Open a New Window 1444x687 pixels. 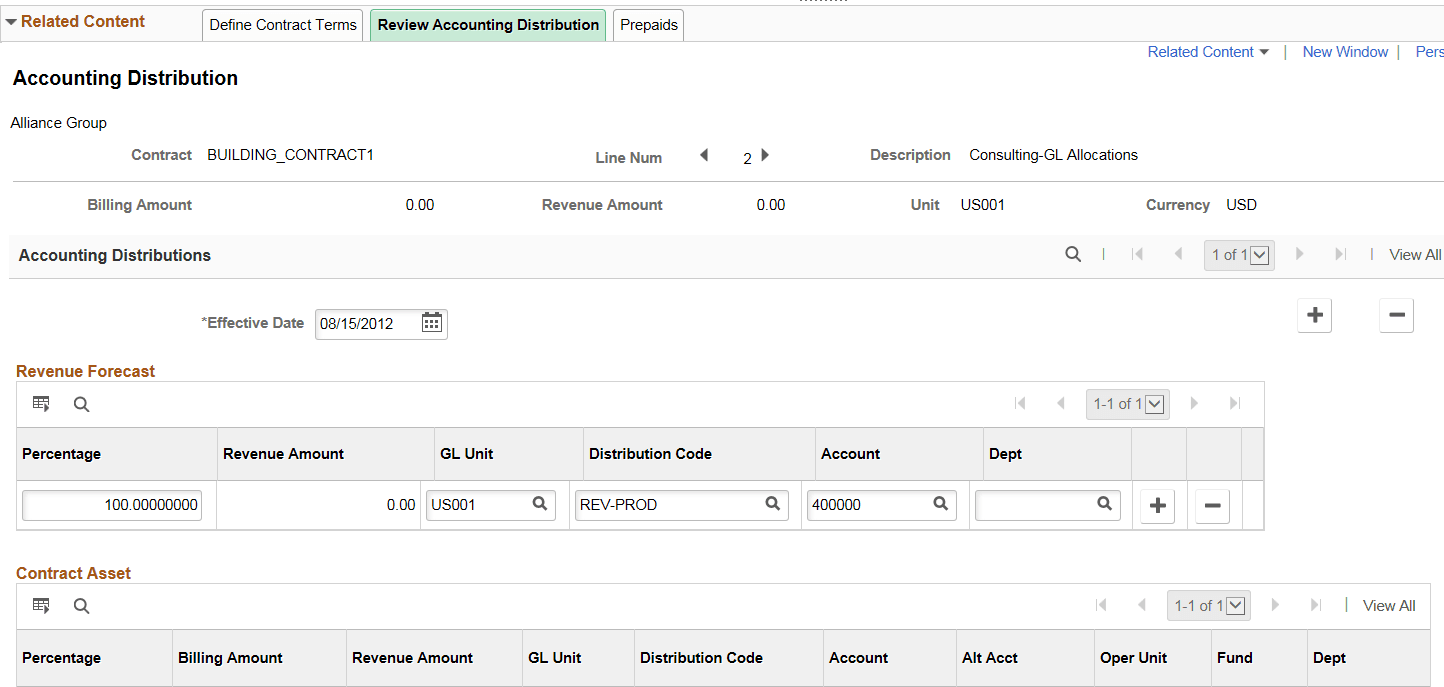1345,51
